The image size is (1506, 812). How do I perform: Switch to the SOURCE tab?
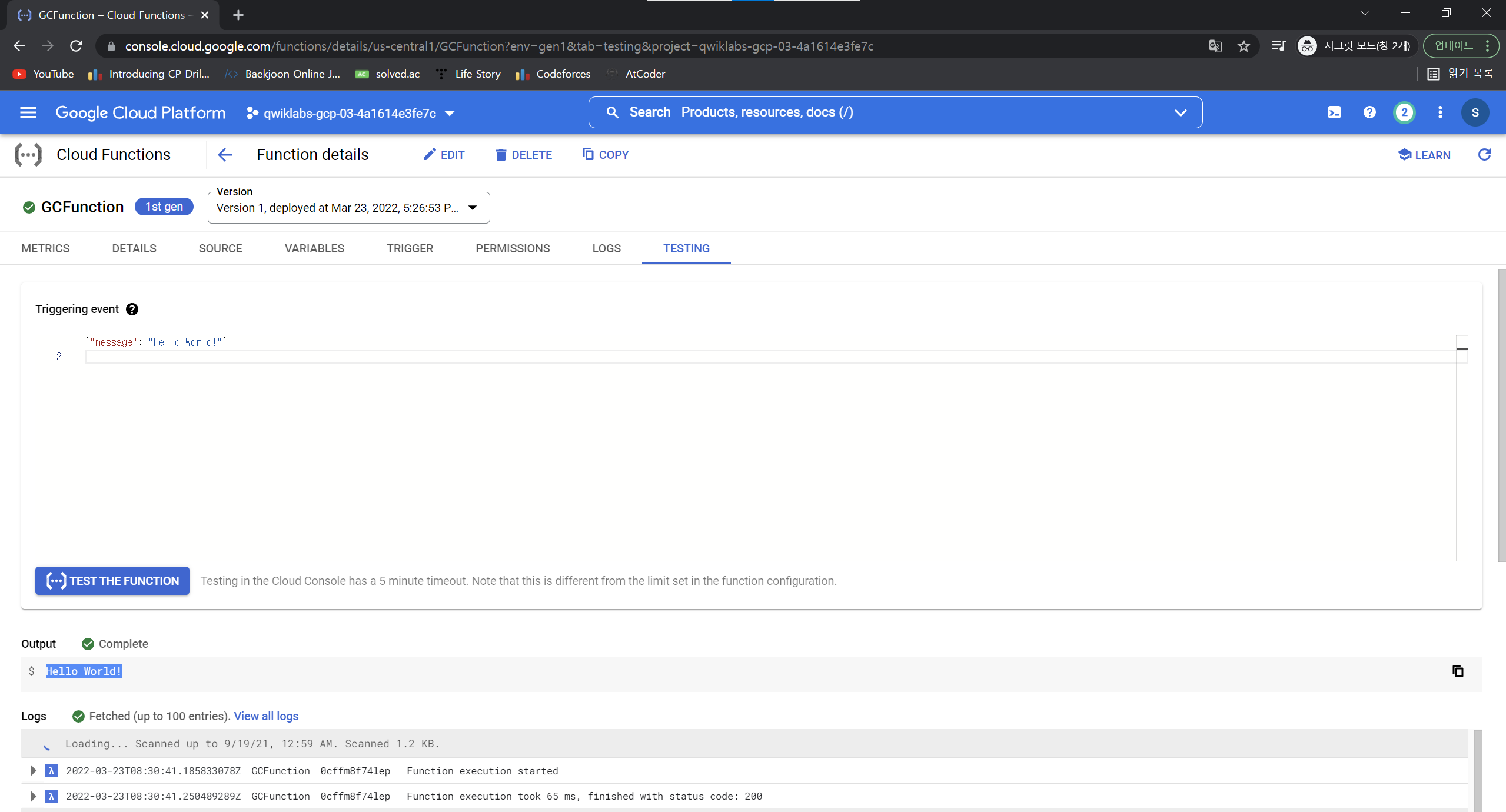tap(220, 248)
